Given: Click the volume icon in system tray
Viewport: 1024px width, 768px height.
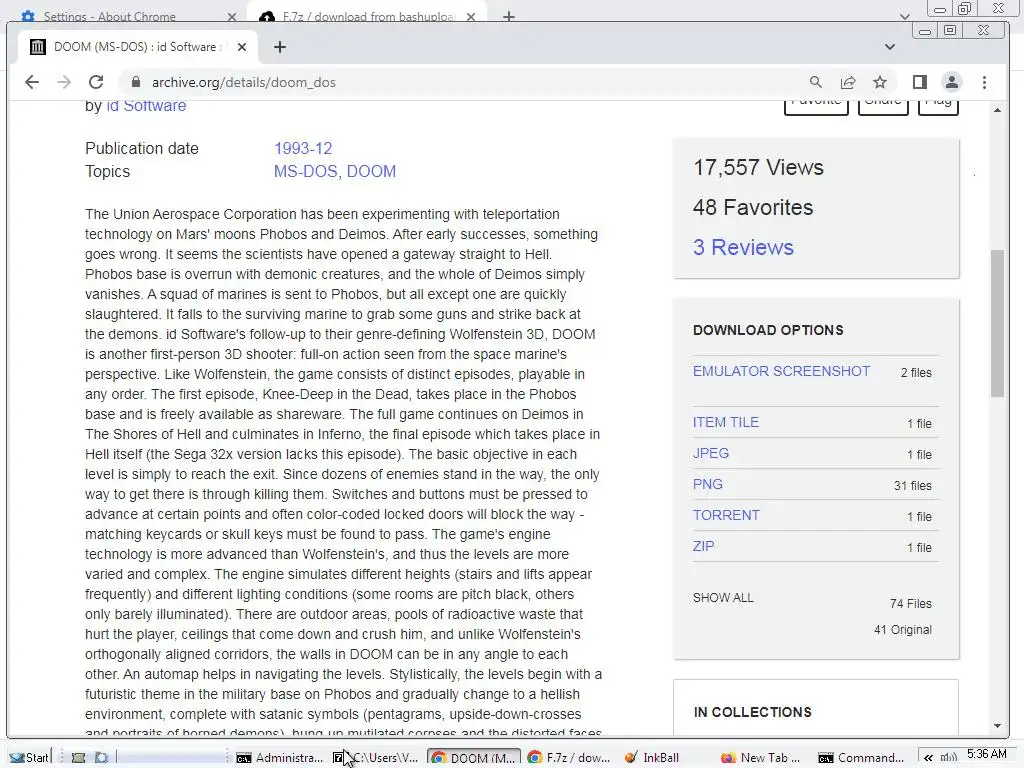Looking at the screenshot, I should pyautogui.click(x=949, y=758).
